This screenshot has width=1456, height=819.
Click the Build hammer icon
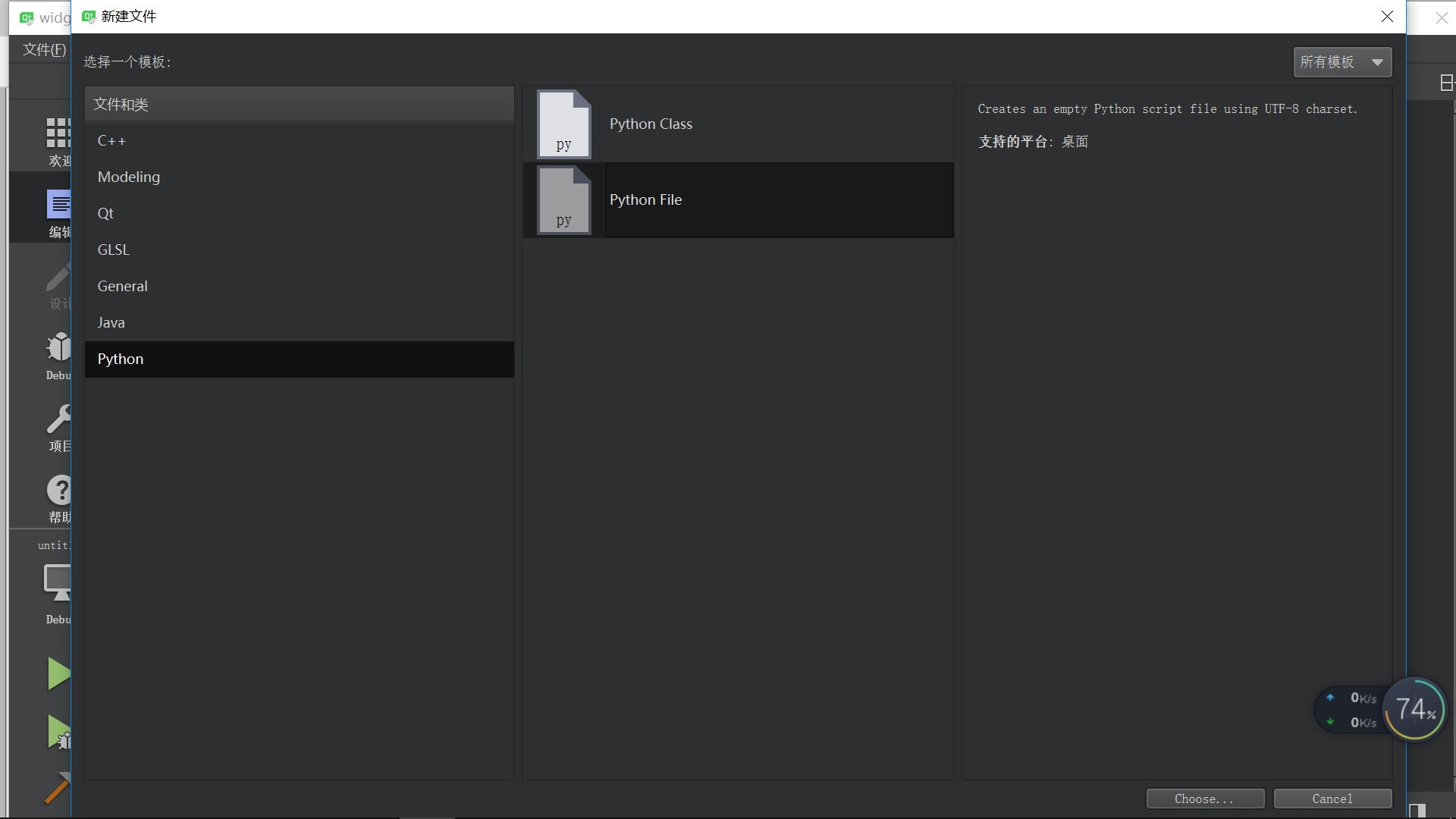click(58, 789)
